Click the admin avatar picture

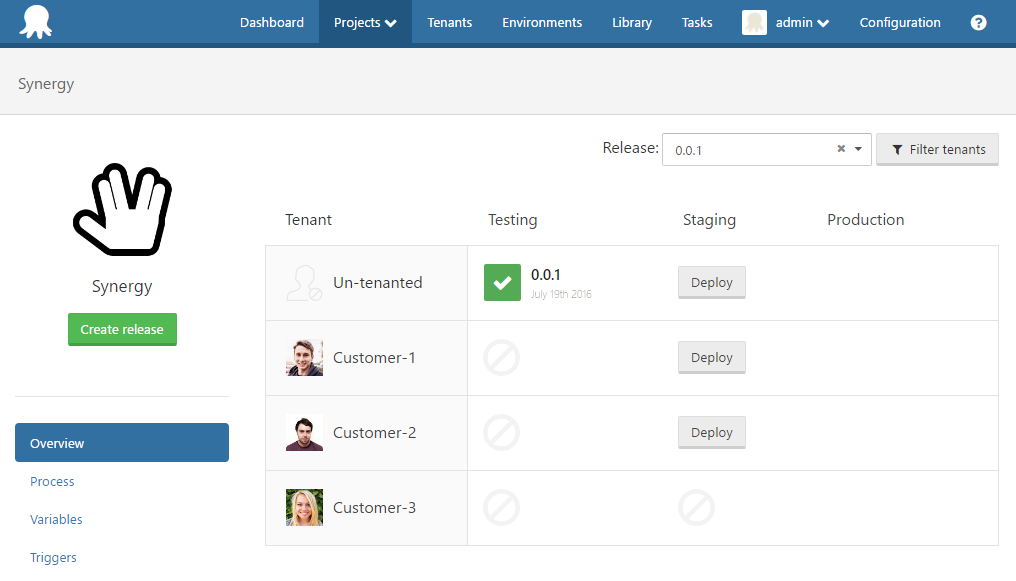click(x=753, y=22)
